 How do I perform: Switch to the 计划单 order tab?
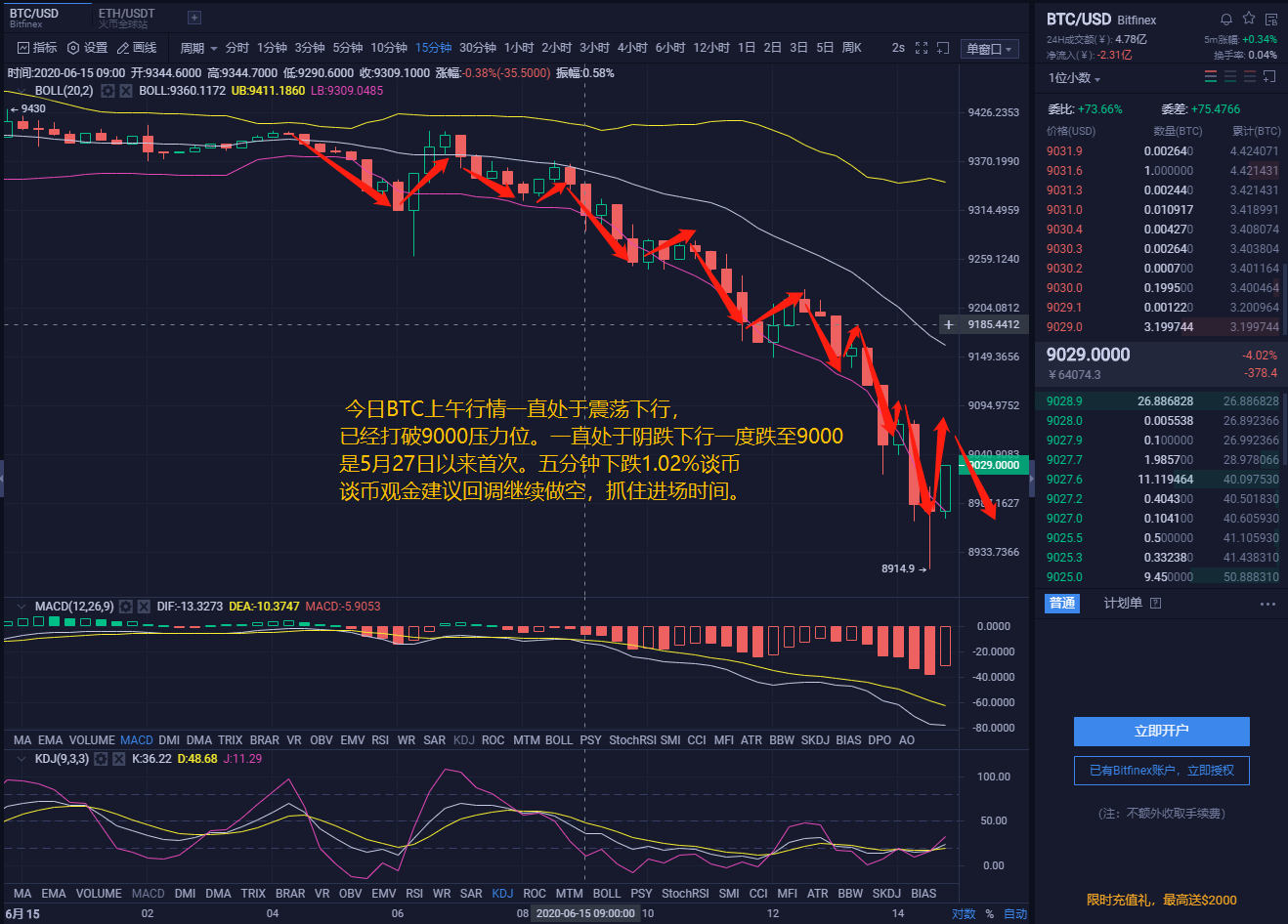1126,603
